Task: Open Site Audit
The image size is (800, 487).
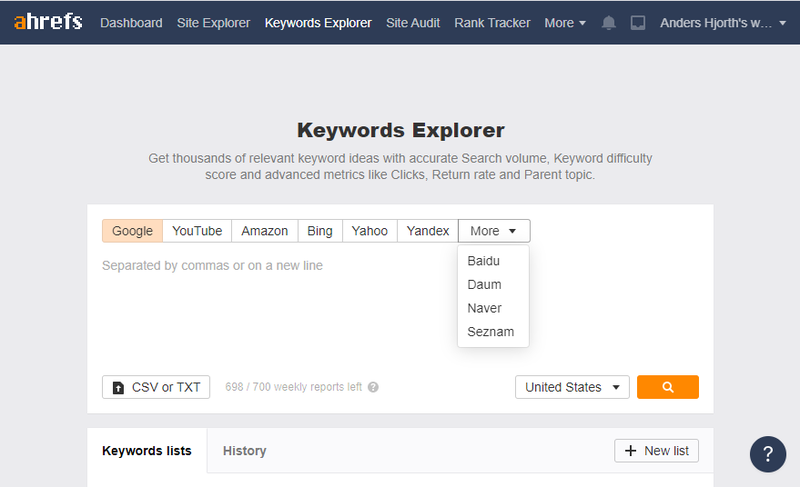Action: click(x=413, y=23)
